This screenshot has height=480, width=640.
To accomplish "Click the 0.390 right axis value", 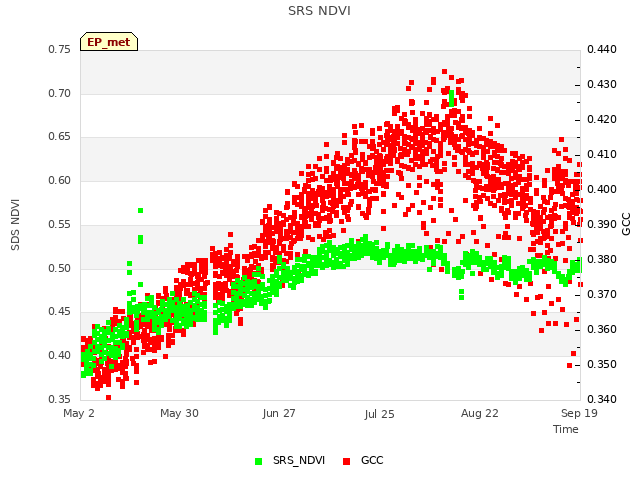I will 602,224.
